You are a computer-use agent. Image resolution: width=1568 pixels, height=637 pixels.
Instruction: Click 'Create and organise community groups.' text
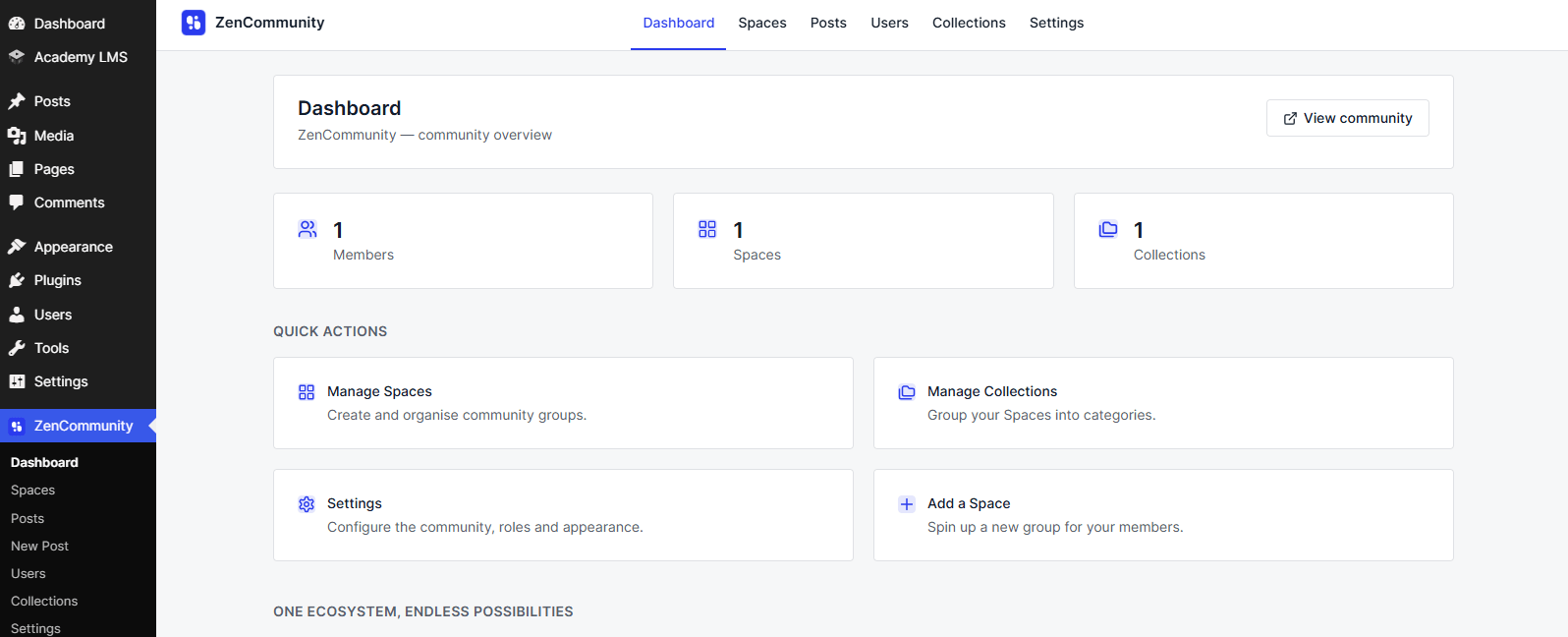click(x=457, y=415)
